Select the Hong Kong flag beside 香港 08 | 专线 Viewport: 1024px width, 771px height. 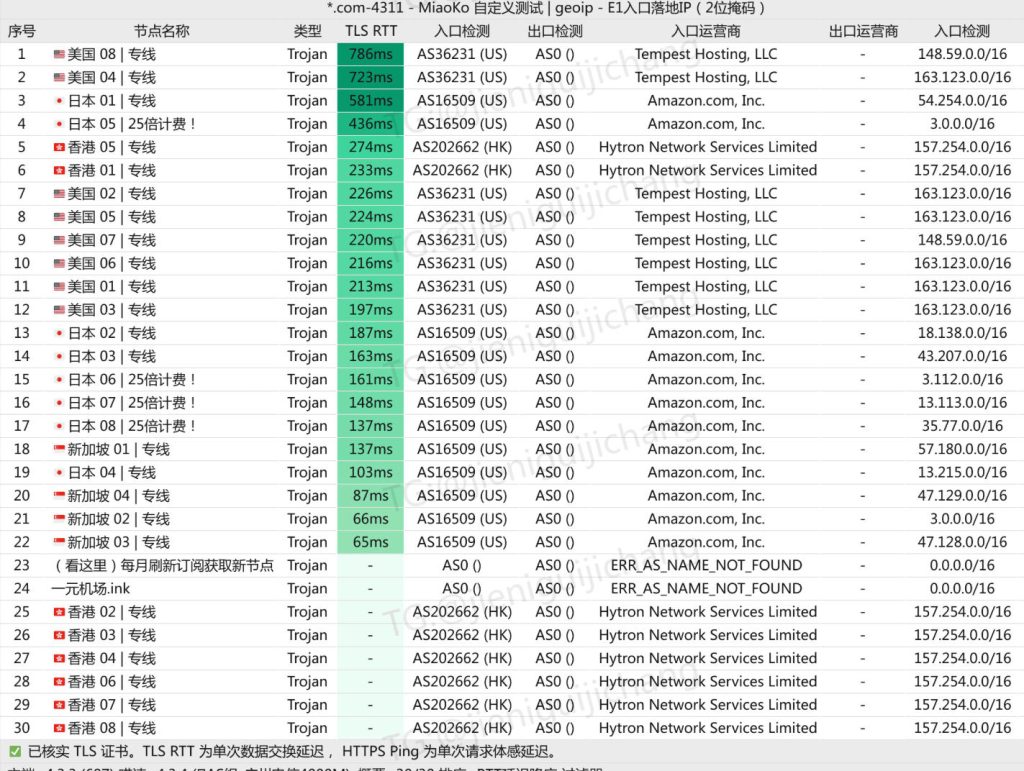(x=59, y=729)
